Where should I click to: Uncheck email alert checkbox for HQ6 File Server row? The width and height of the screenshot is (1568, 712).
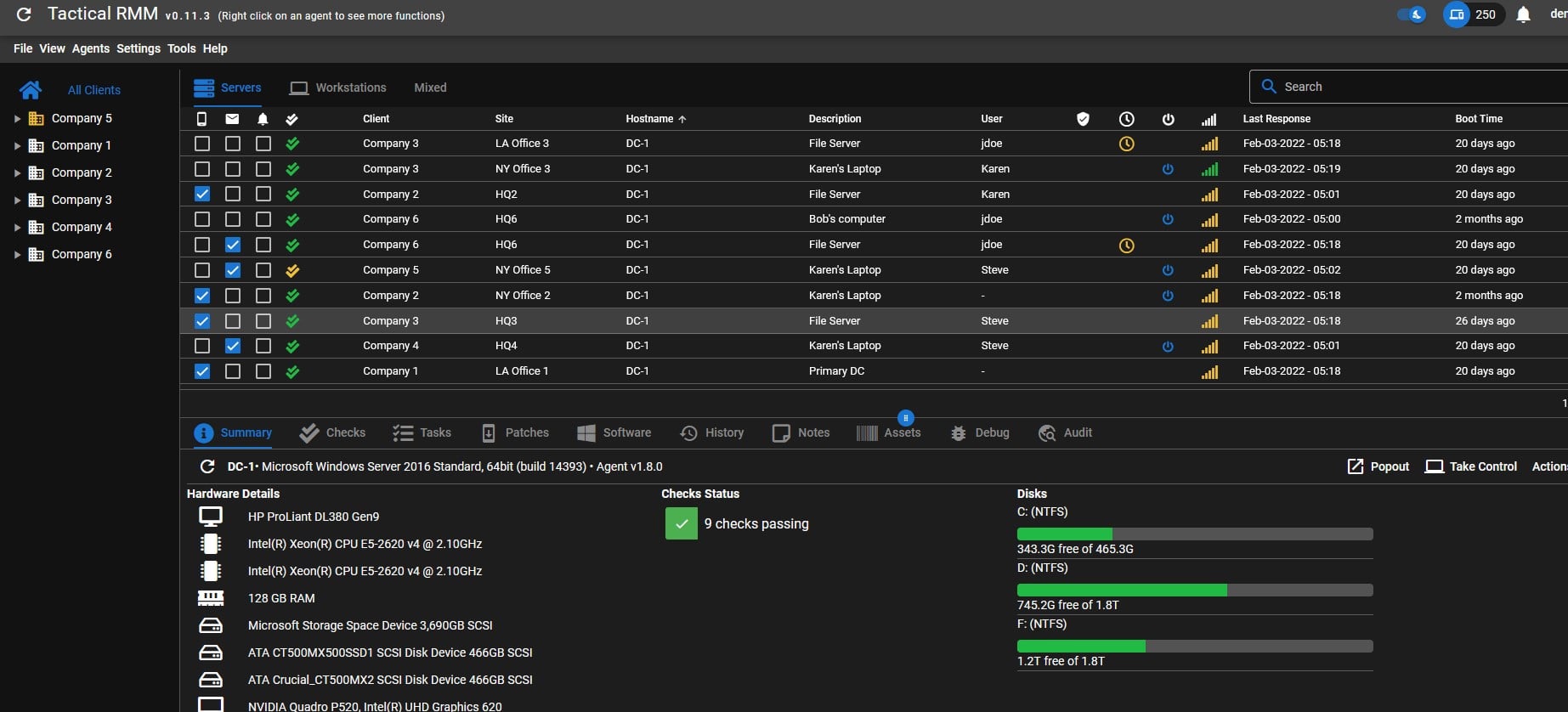coord(232,245)
